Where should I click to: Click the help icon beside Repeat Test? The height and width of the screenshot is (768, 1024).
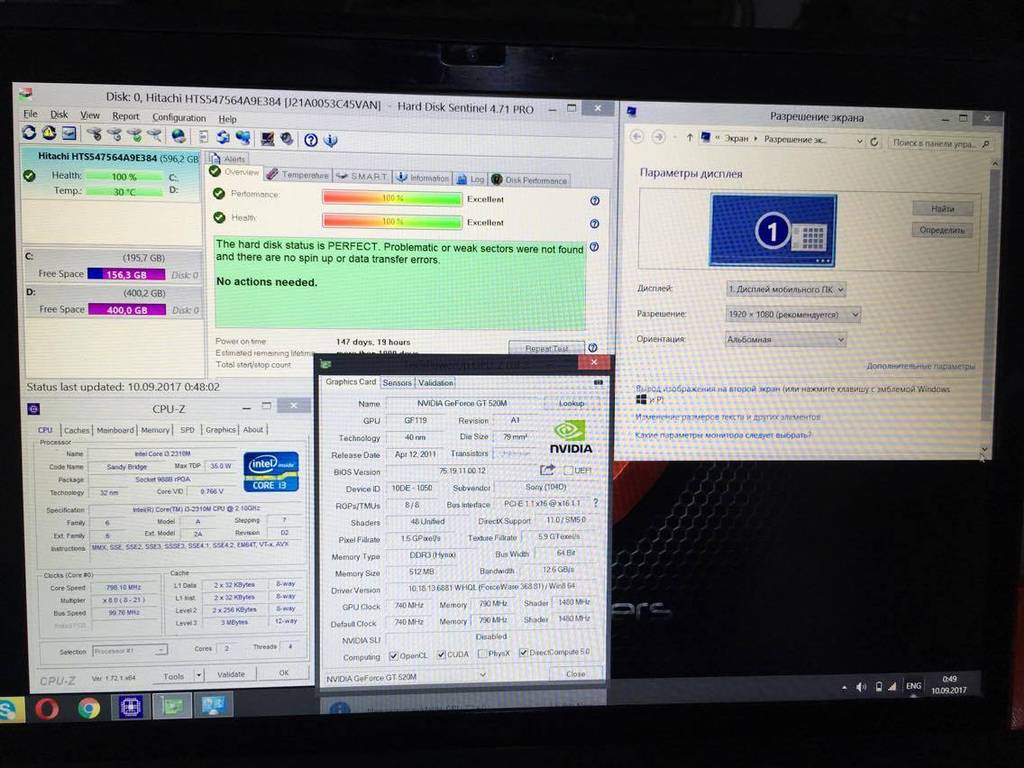[x=593, y=347]
